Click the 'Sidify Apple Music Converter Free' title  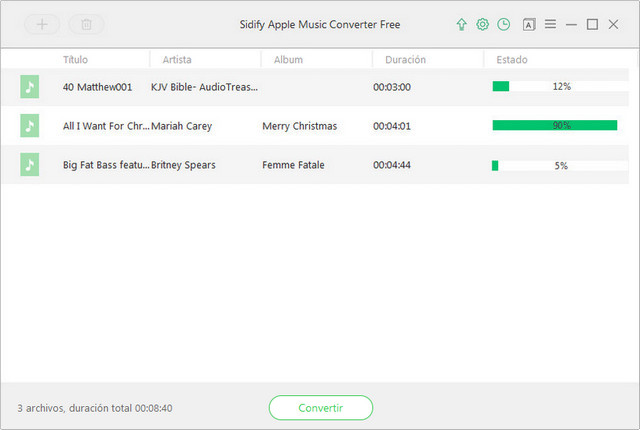click(320, 24)
